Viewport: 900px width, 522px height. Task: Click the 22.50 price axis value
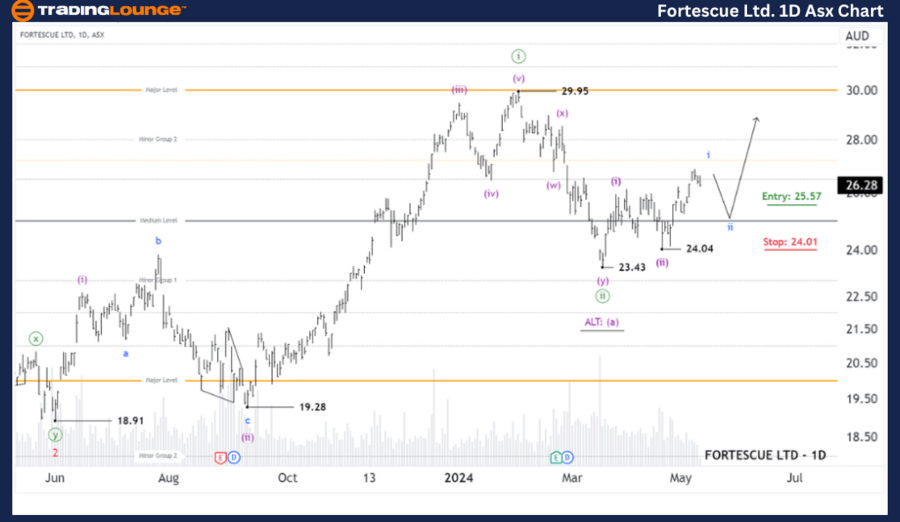coord(862,296)
